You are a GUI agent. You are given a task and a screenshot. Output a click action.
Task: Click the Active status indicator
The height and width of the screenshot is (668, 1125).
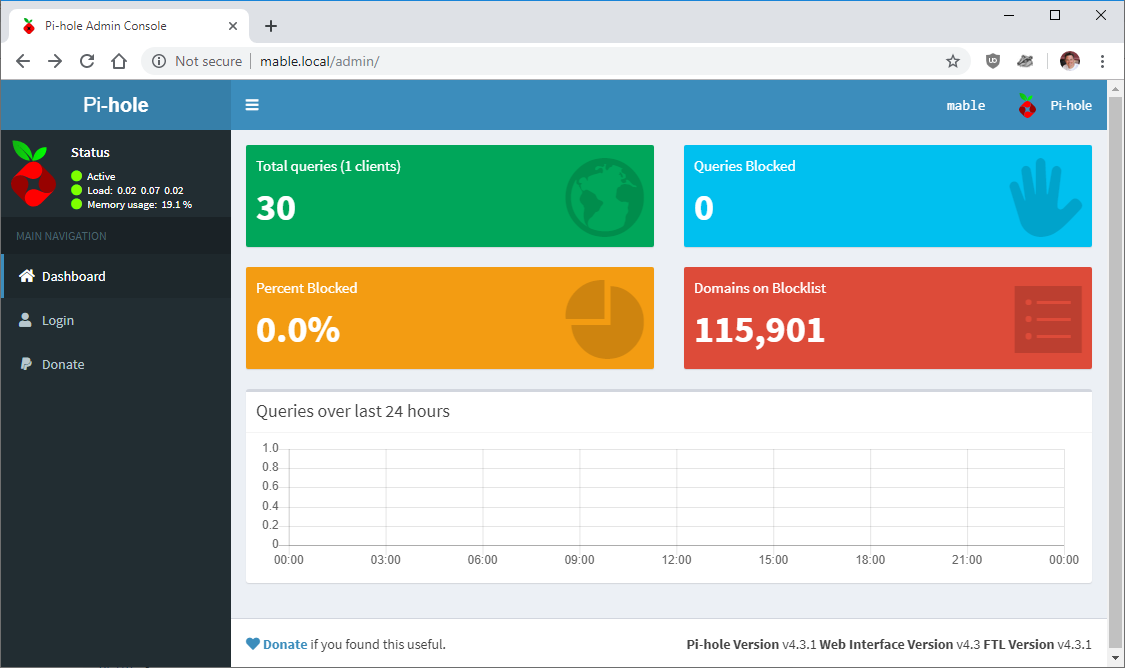[93, 176]
